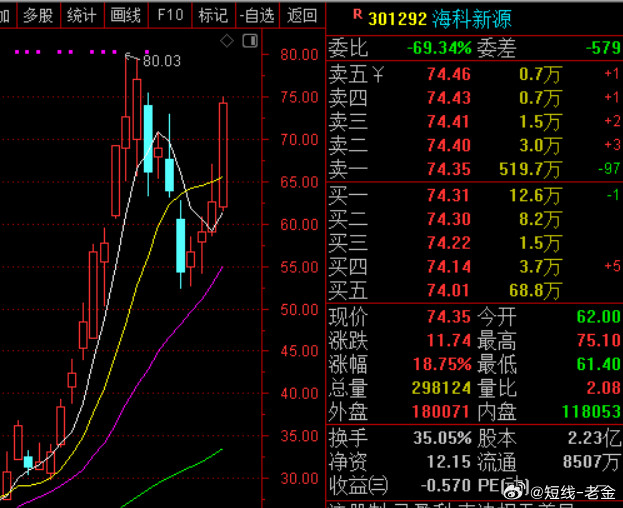Click the 委比 value -69.34%
This screenshot has width=623, height=508.
[439, 48]
